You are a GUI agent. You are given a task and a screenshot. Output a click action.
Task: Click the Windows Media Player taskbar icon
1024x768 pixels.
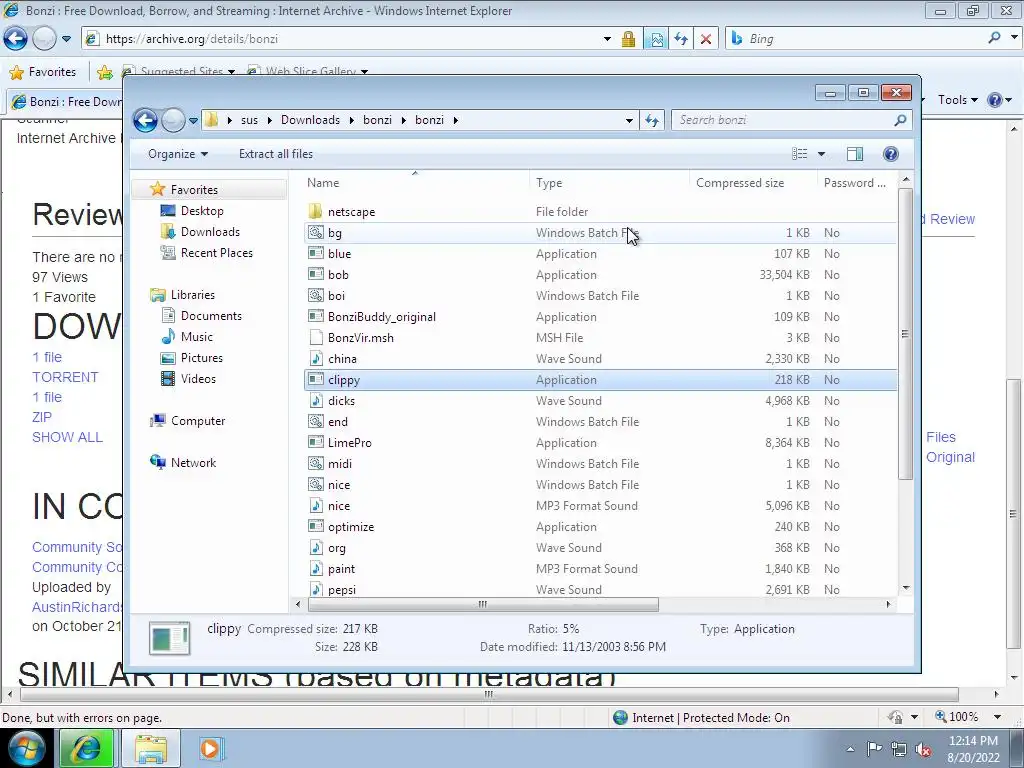pos(210,748)
